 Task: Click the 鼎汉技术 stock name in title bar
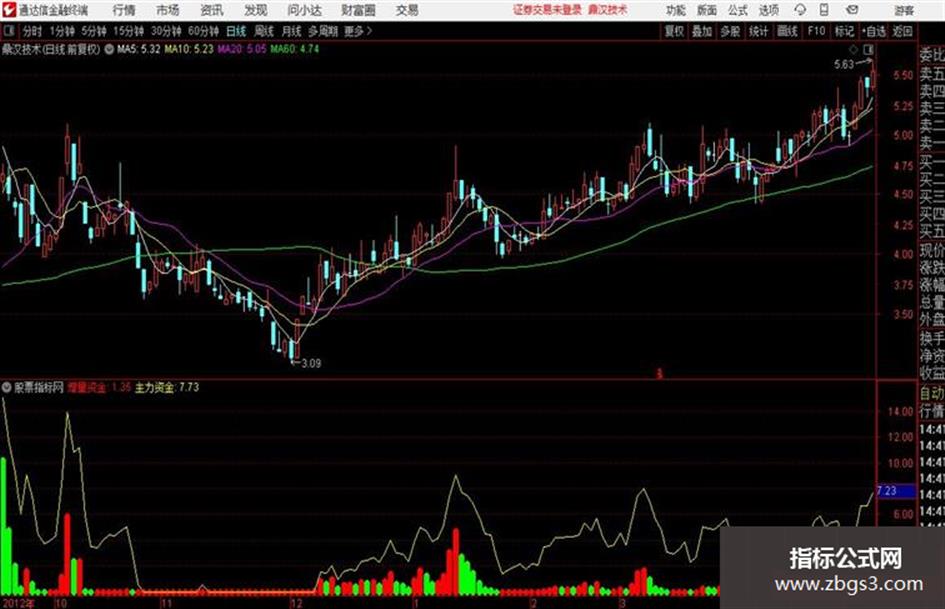[x=608, y=10]
